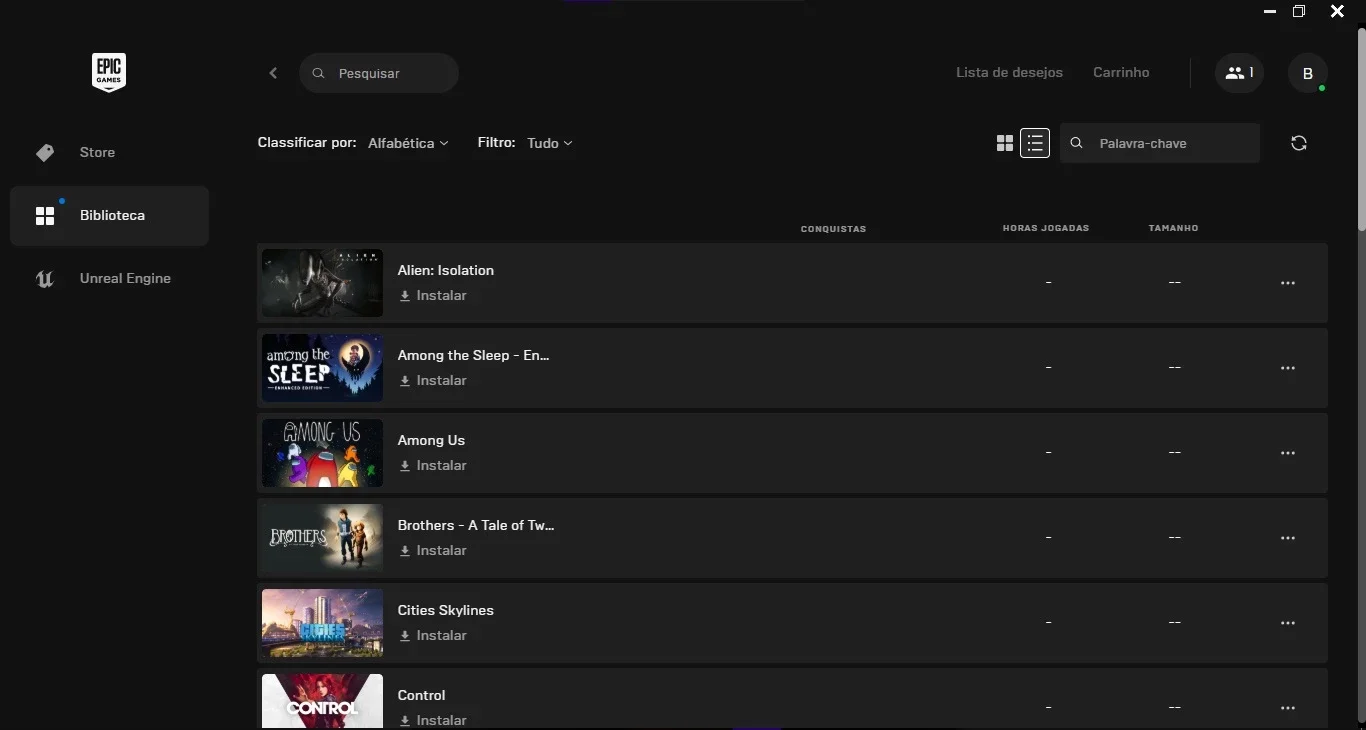
Task: Switch to list view layout
Action: tap(1035, 143)
